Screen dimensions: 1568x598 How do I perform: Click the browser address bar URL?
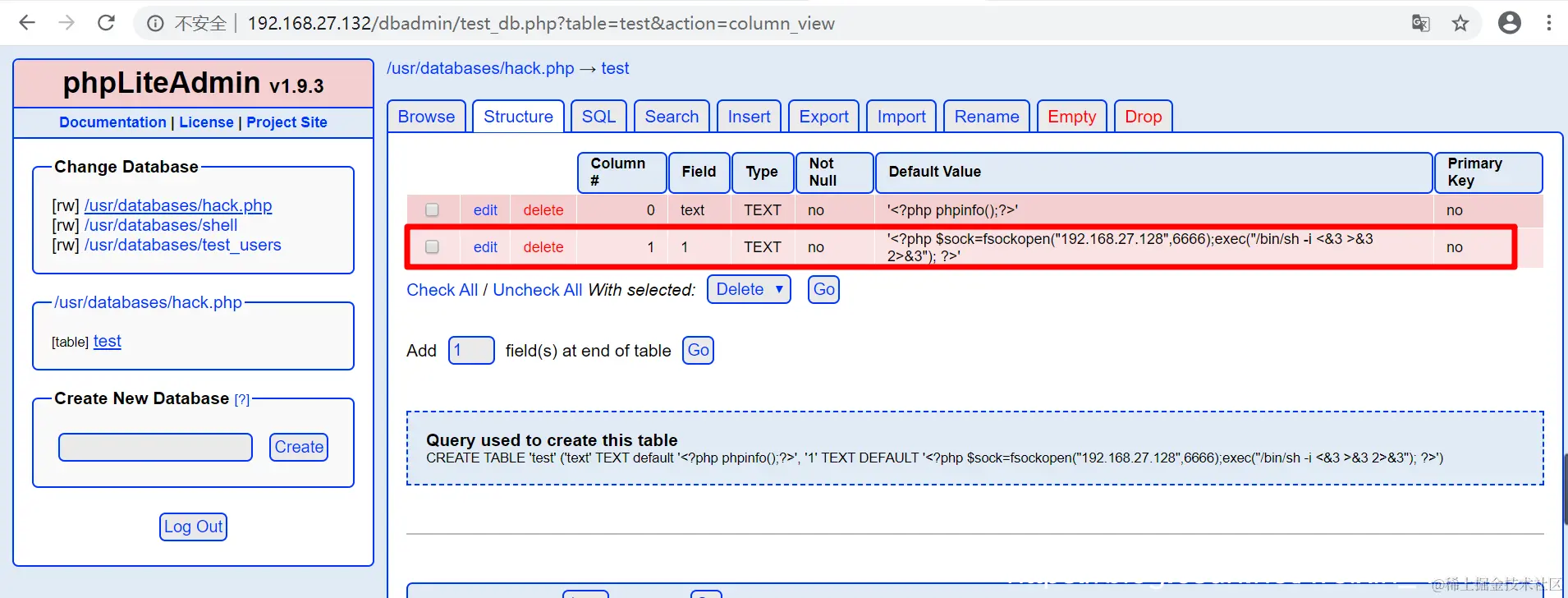click(541, 23)
